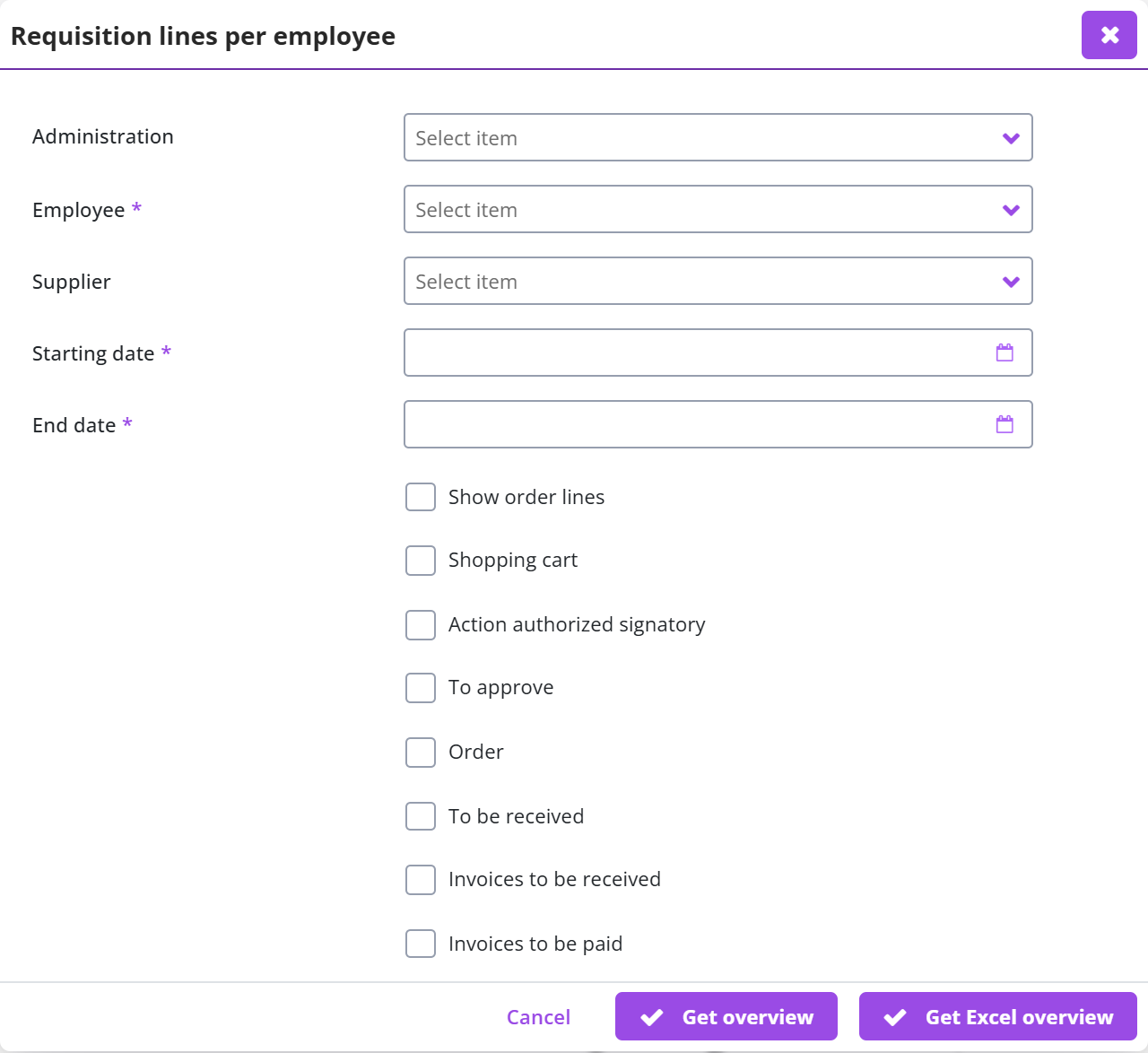This screenshot has width=1148, height=1053.
Task: Click the Get overview button
Action: point(726,1016)
